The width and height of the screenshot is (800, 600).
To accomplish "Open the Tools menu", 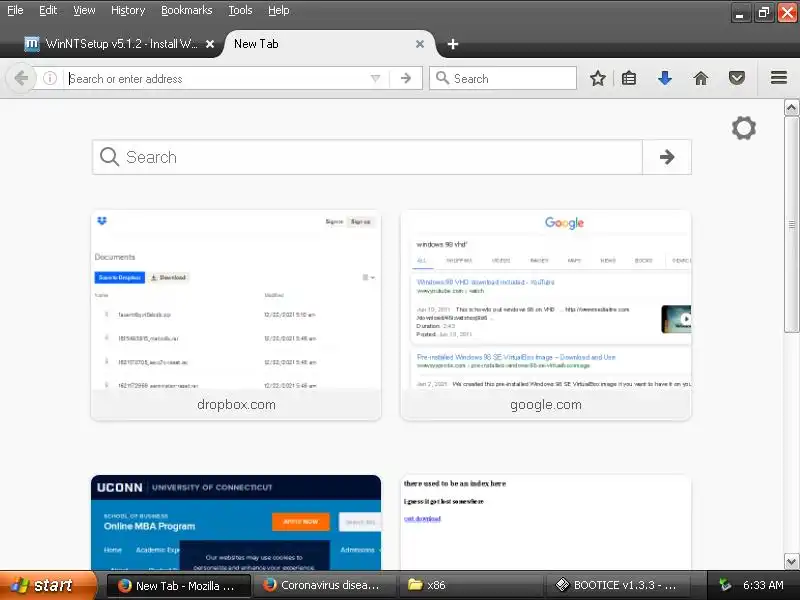I will (x=240, y=10).
